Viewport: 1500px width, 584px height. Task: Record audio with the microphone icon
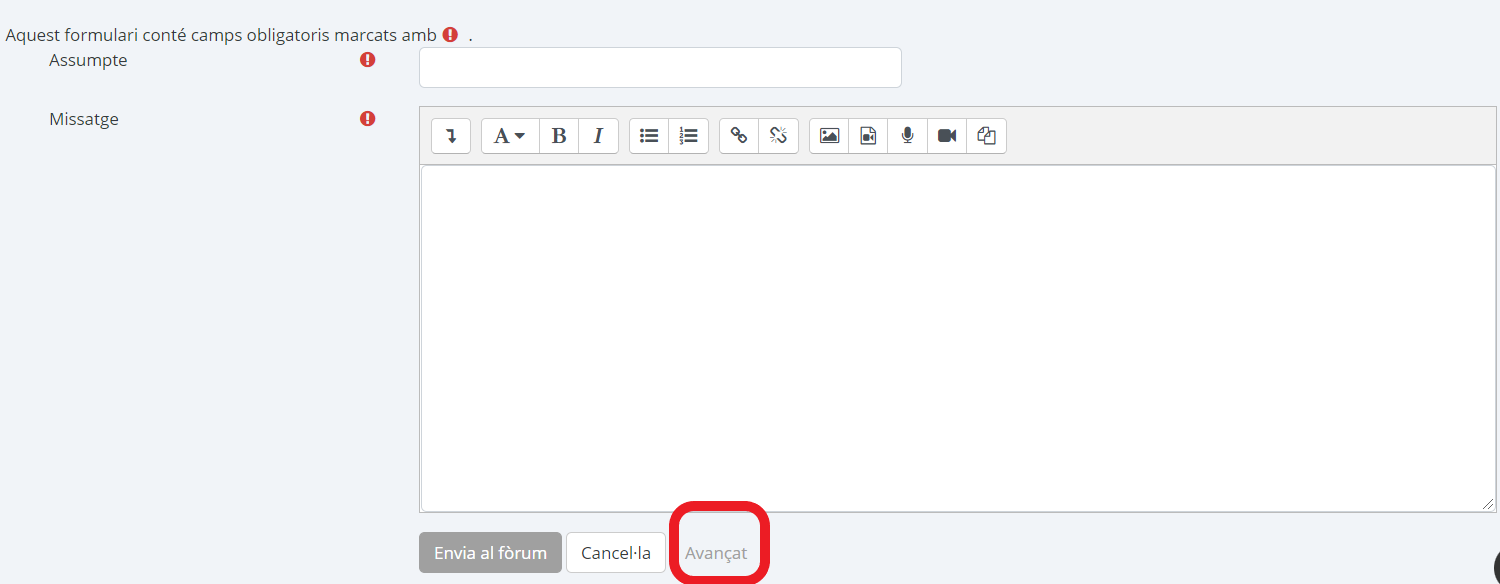click(907, 136)
